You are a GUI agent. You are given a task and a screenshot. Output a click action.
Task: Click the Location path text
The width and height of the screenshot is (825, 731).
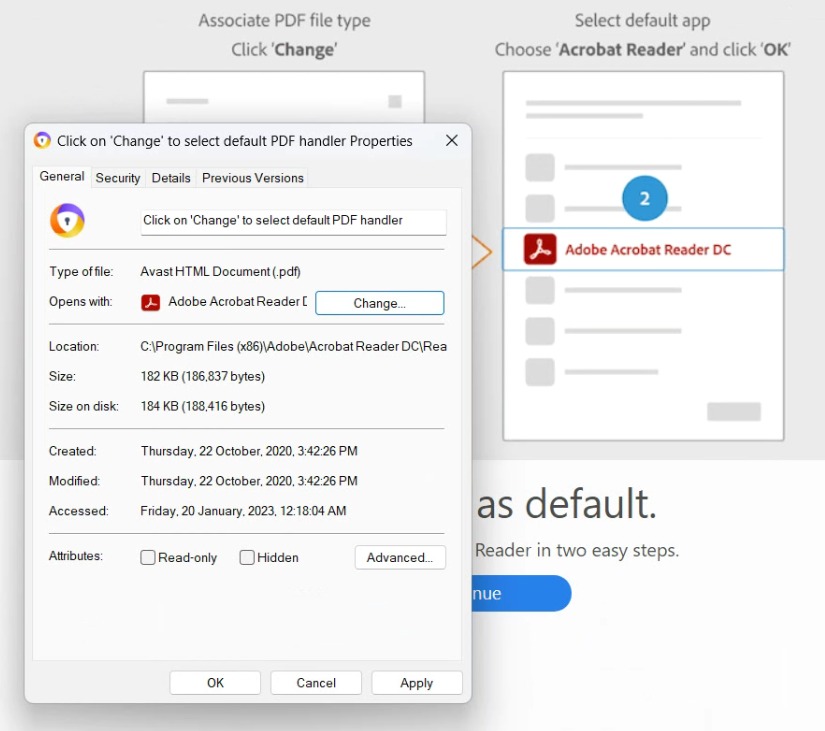point(293,346)
